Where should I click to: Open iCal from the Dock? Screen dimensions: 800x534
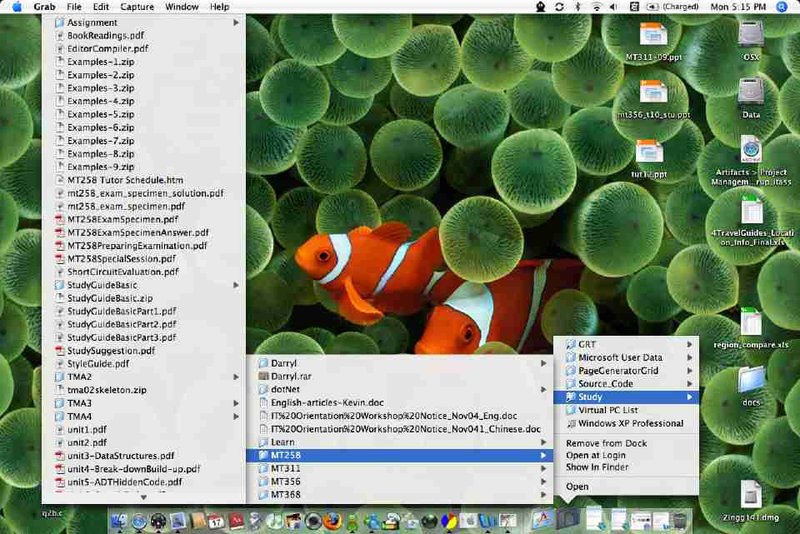point(216,521)
